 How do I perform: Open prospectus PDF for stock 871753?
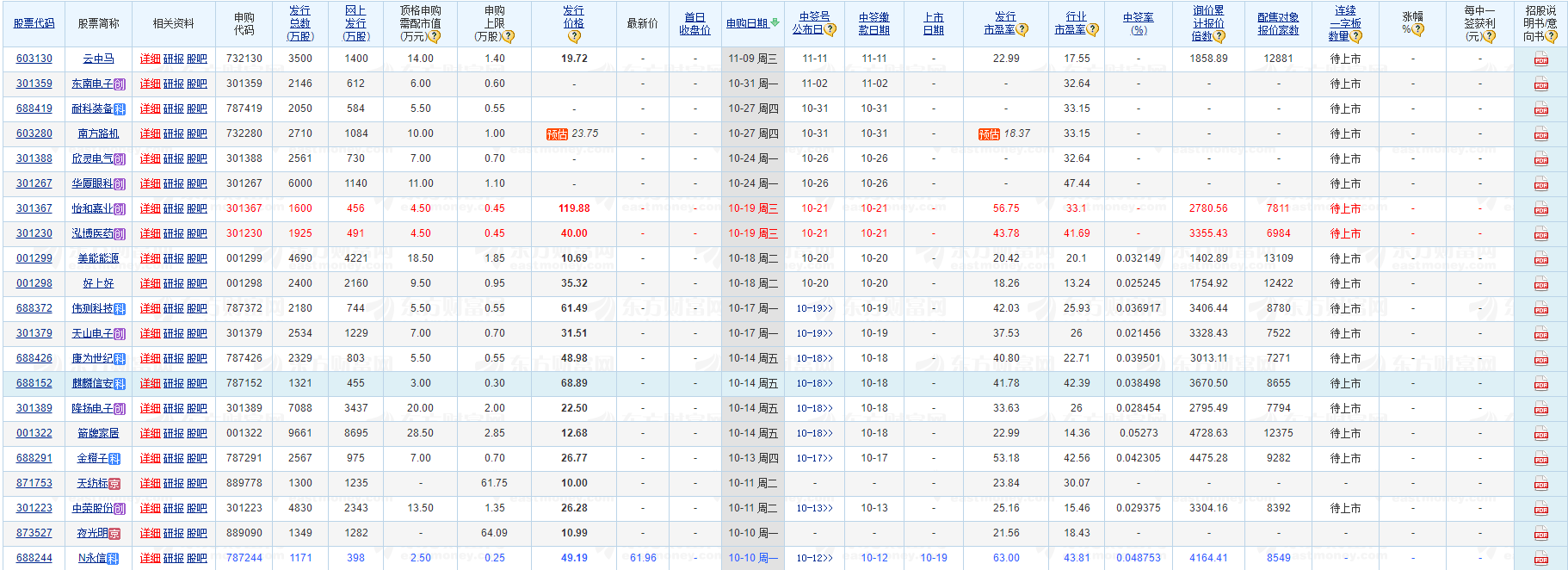[1540, 484]
